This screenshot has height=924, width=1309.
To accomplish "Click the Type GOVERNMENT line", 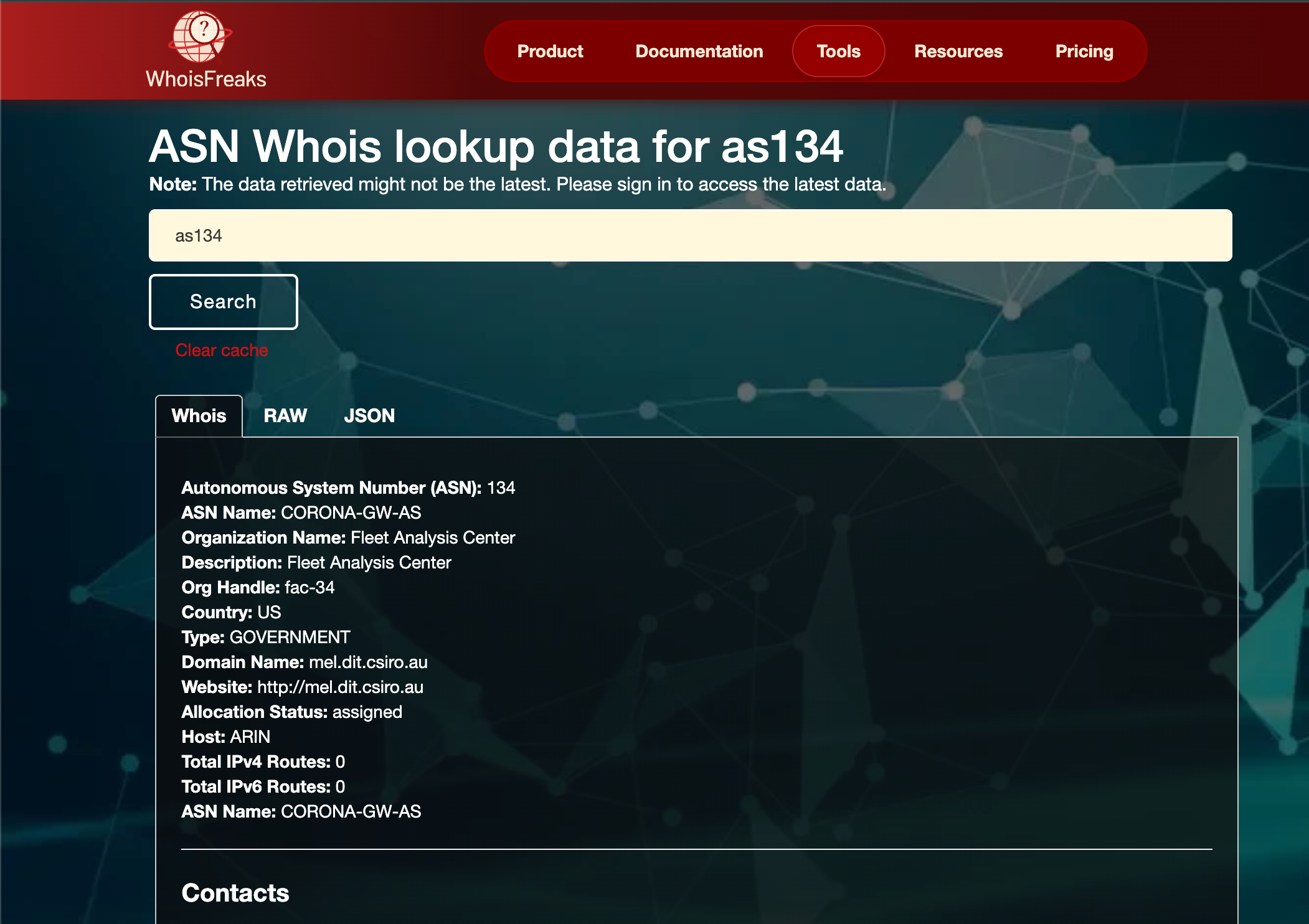I will [x=266, y=638].
